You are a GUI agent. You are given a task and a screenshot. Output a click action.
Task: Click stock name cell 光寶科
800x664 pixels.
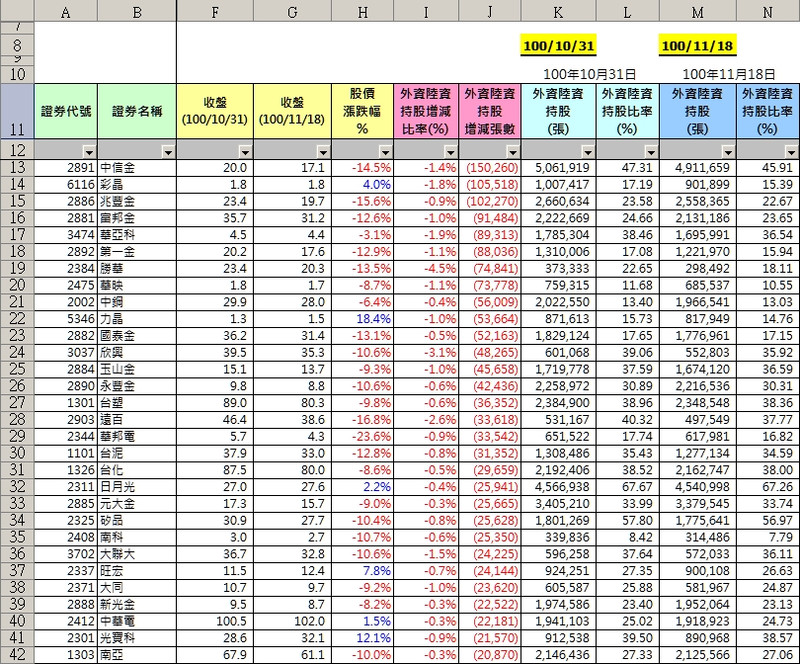137,638
